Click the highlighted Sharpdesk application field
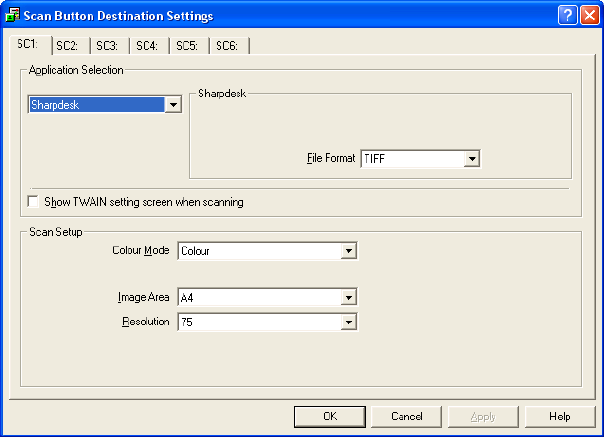The image size is (604, 437). [x=96, y=104]
